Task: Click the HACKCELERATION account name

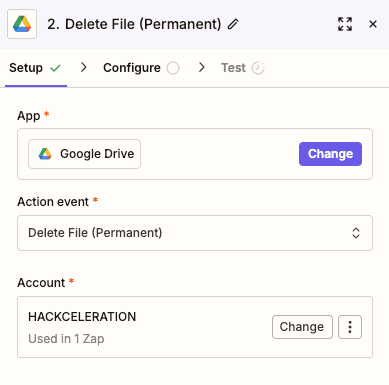Action: coord(82,317)
